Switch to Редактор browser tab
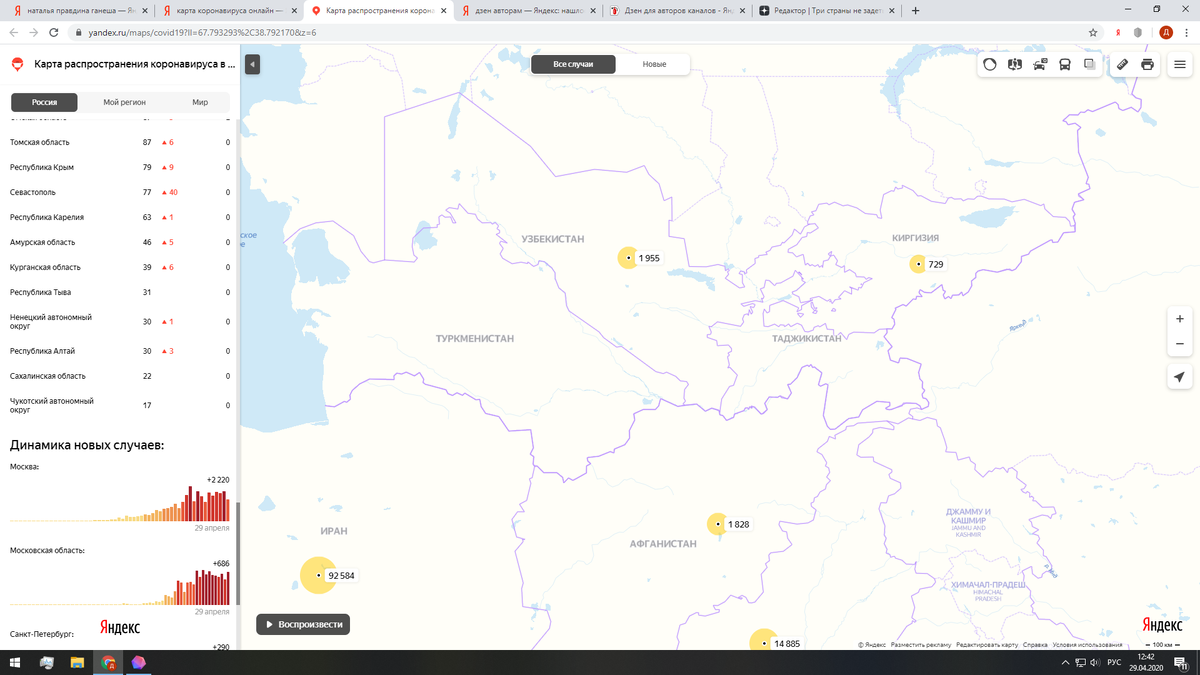Viewport: 1200px width, 675px height. [826, 10]
